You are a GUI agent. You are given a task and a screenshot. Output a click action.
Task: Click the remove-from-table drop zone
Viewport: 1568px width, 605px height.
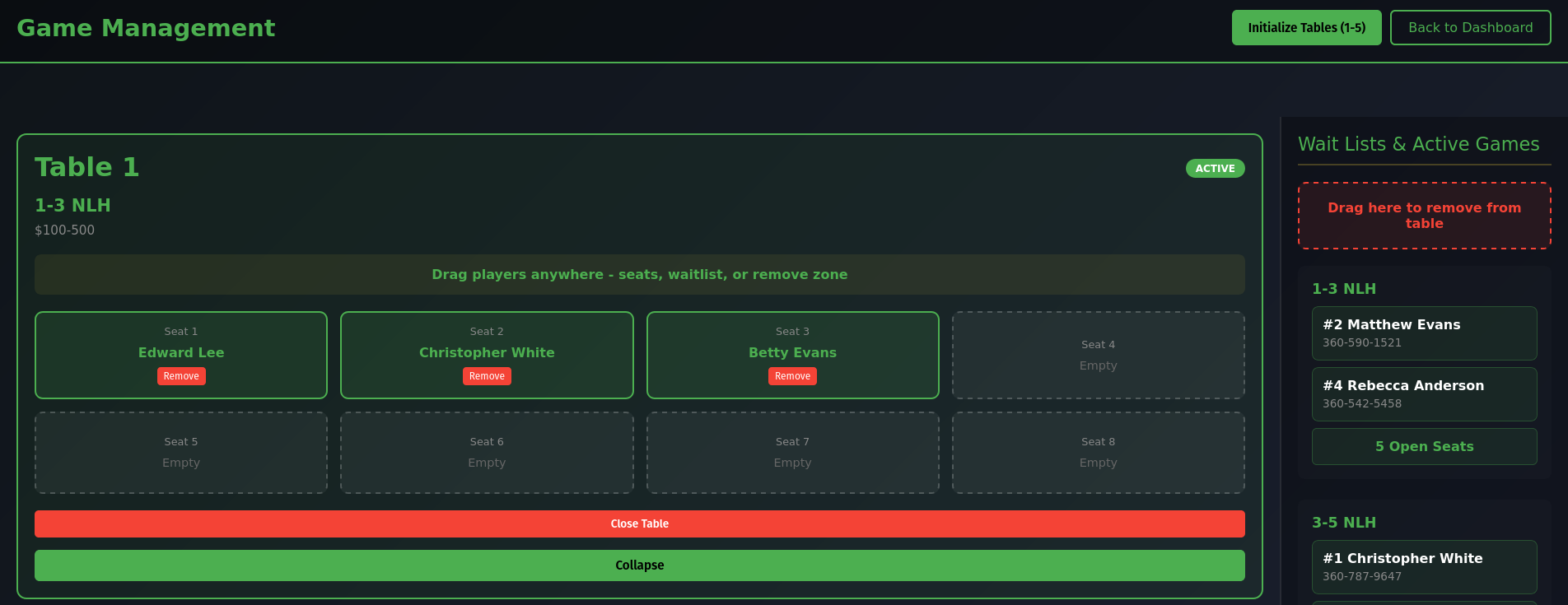click(1424, 216)
